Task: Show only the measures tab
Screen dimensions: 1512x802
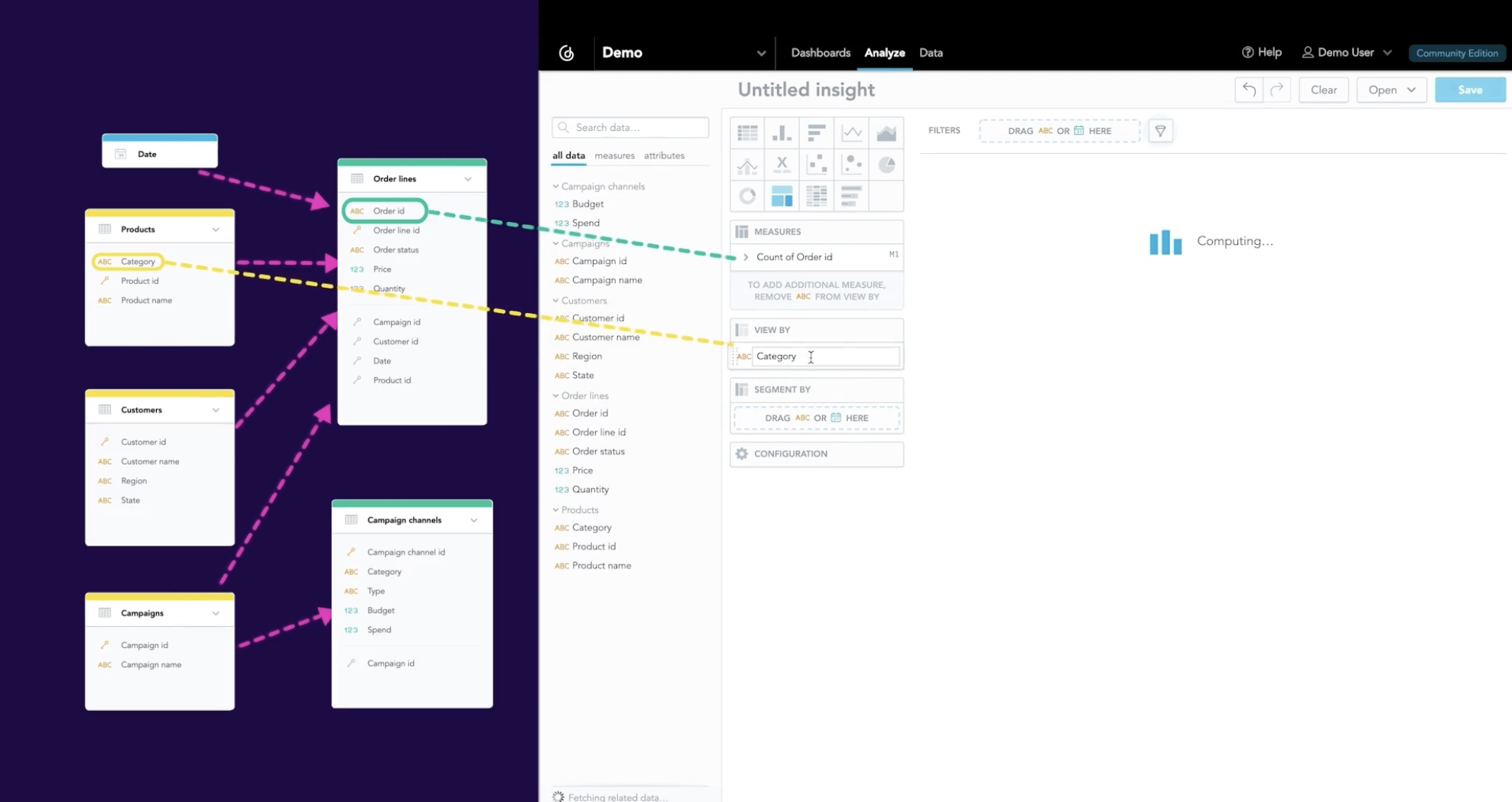Action: 614,155
